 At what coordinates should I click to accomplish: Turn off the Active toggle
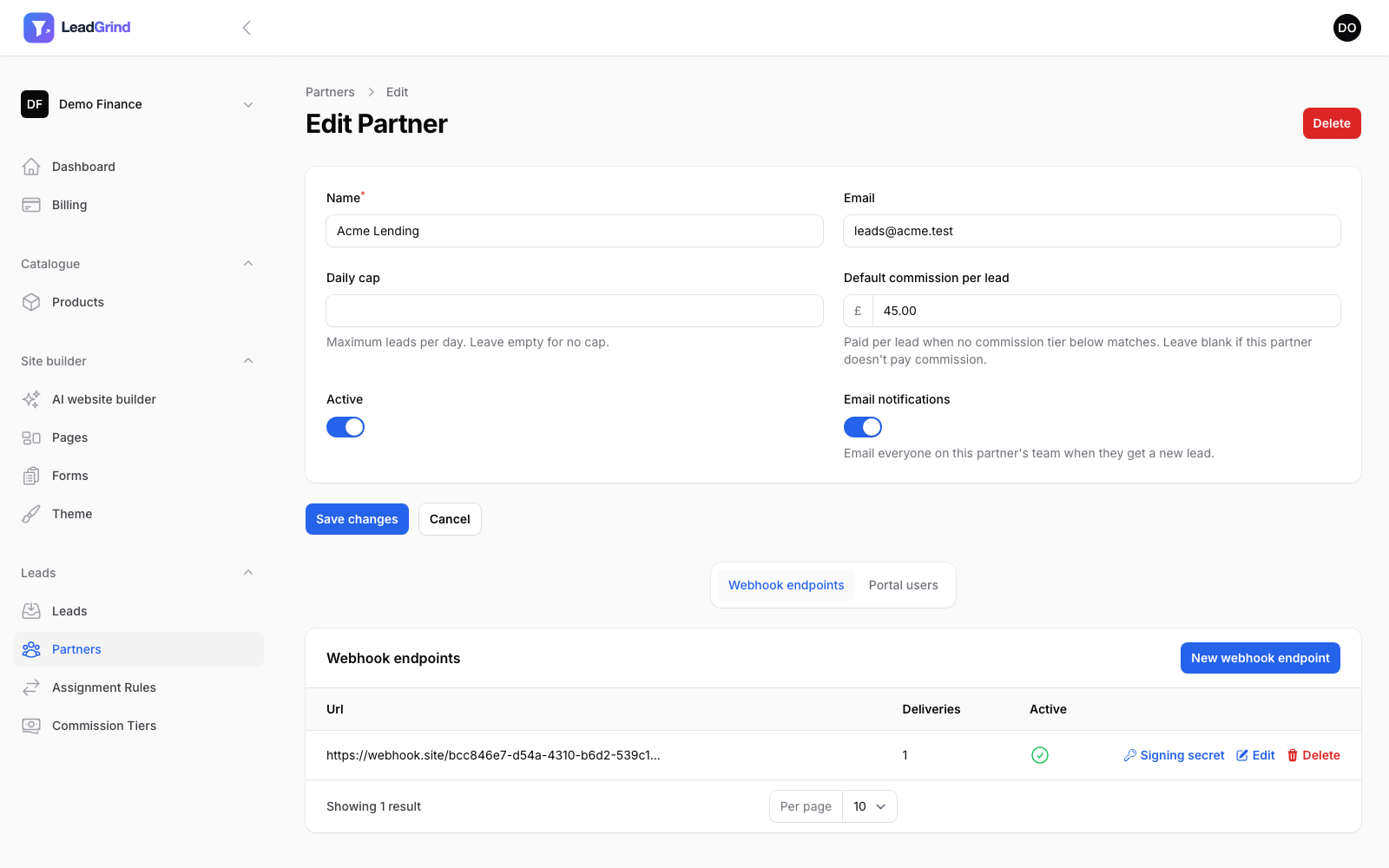coord(346,427)
